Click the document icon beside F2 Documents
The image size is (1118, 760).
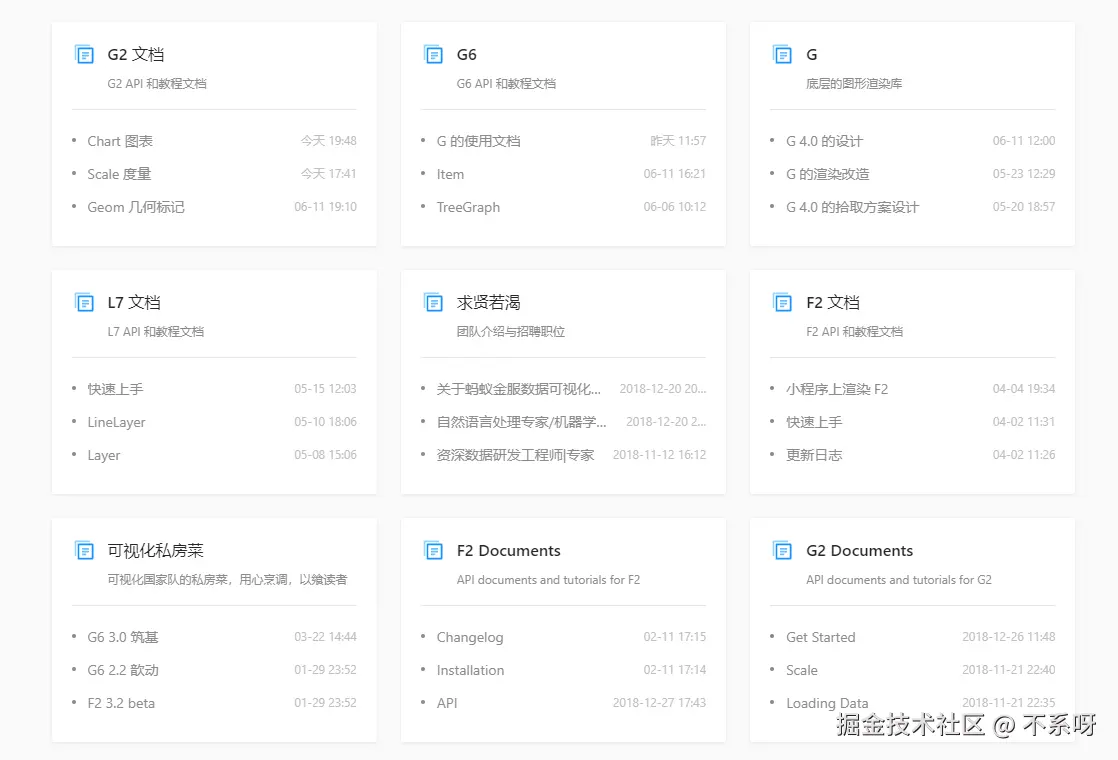point(434,550)
